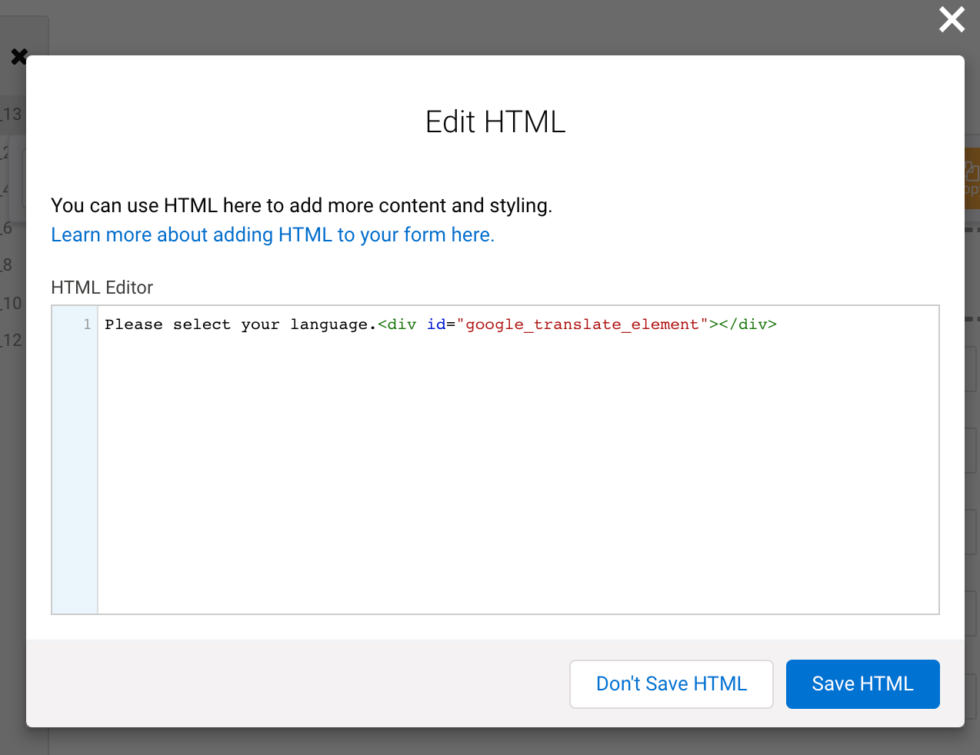Click the HTML Editor label
980x755 pixels.
(102, 287)
